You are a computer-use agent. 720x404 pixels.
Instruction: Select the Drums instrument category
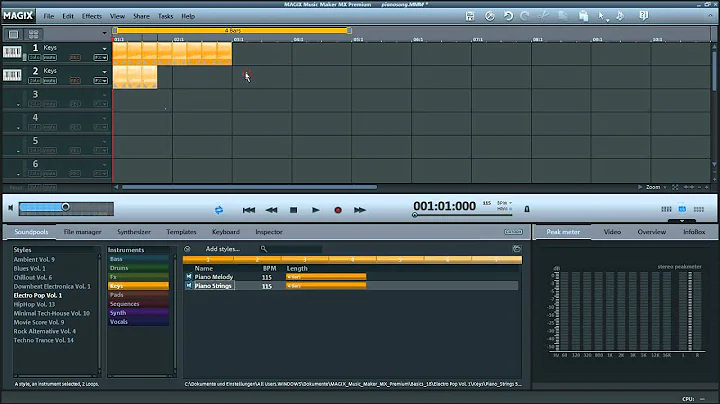pyautogui.click(x=138, y=268)
